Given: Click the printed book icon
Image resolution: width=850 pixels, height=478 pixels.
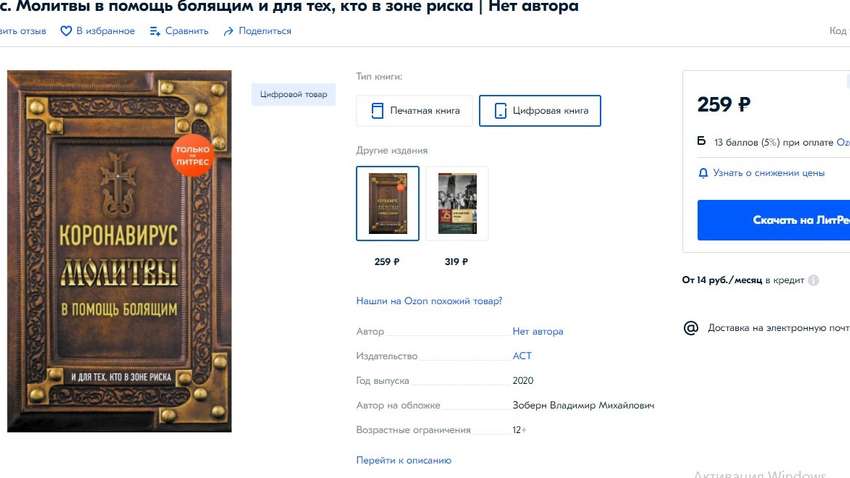Looking at the screenshot, I should coord(377,111).
